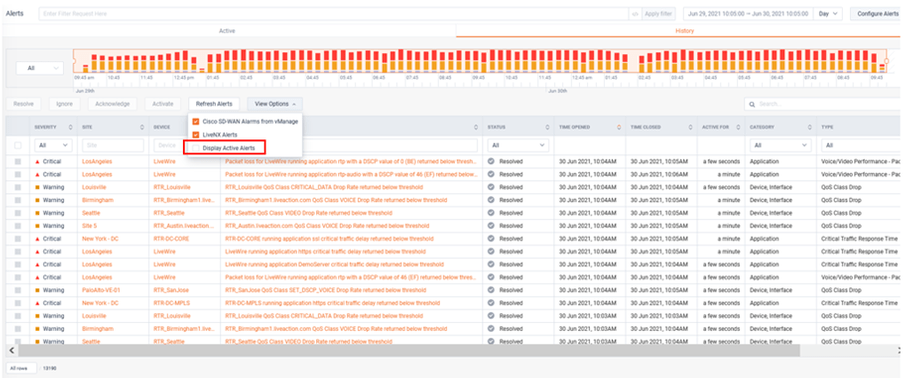
Task: Select checkbox for the RTR_SanJose row
Action: pyautogui.click(x=18, y=290)
